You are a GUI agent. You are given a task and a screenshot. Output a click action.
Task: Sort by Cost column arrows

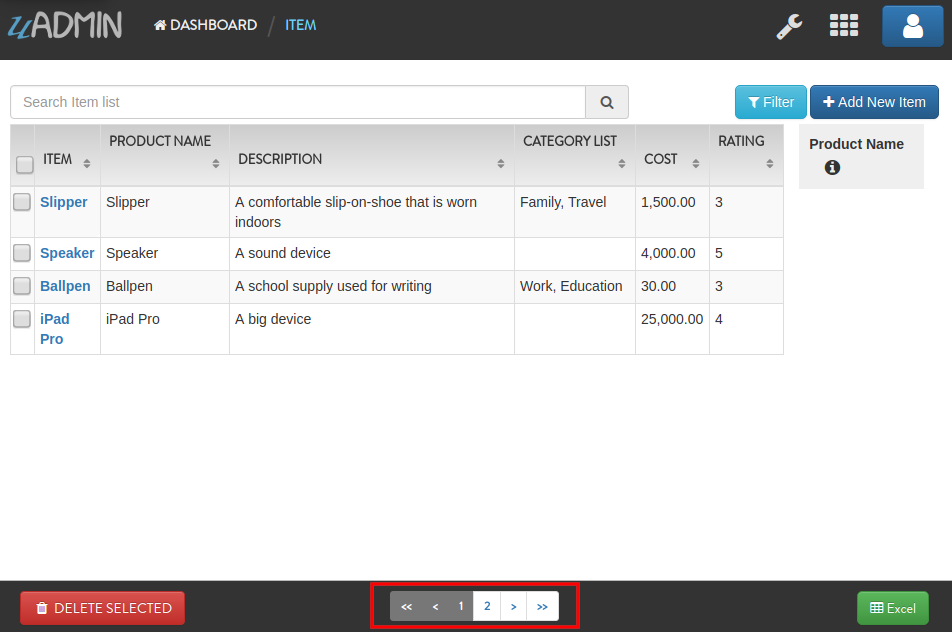(x=696, y=163)
